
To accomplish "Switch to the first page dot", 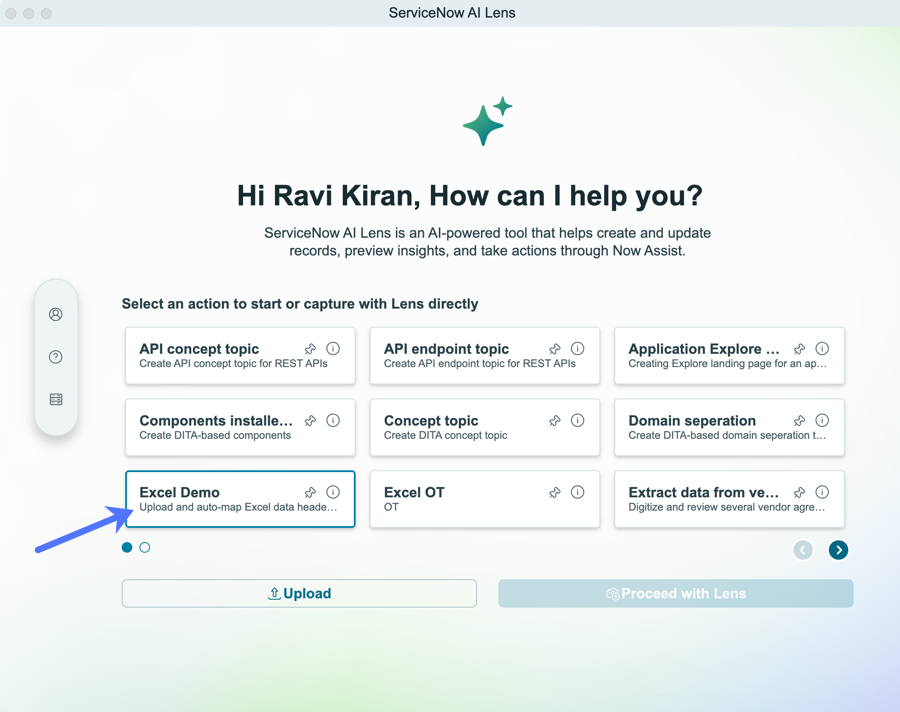I will pyautogui.click(x=127, y=547).
